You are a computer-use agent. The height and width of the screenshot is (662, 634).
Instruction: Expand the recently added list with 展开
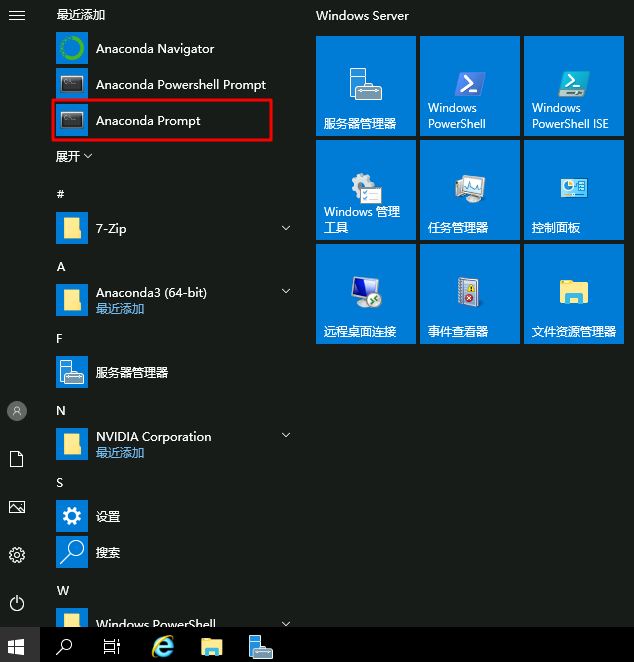coord(74,157)
